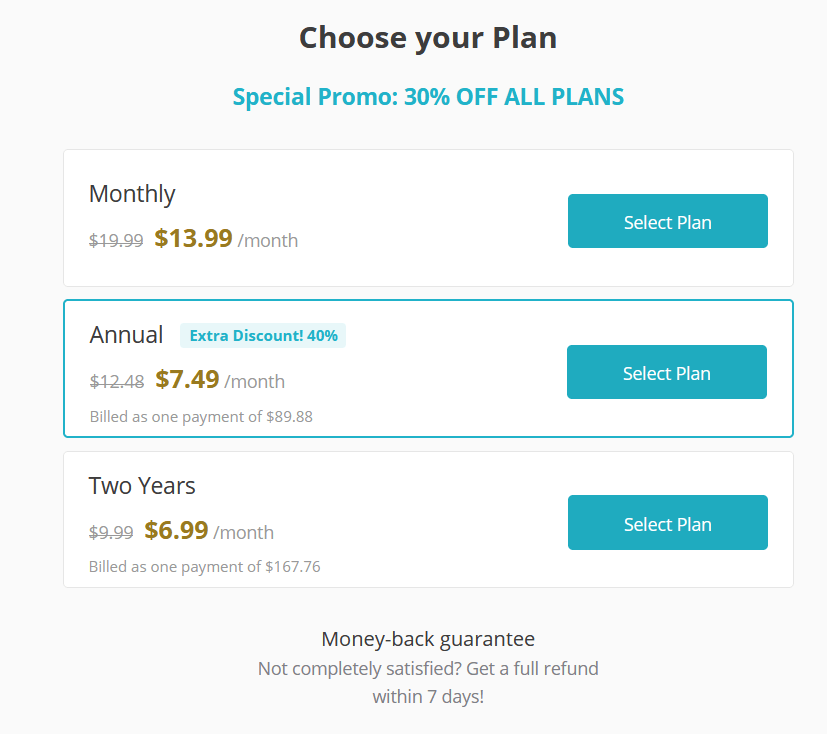Click the Monthly plan title
This screenshot has width=827, height=734.
tap(132, 194)
